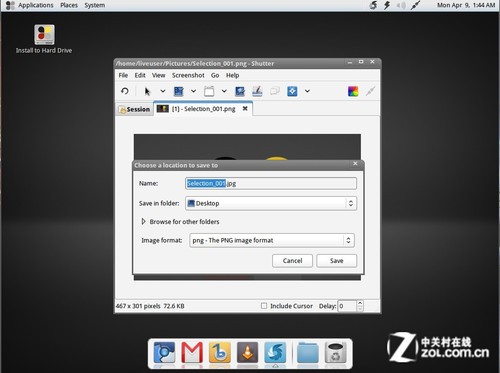
Task: Click the Install to Hard Drive desktop icon
Action: tap(44, 39)
